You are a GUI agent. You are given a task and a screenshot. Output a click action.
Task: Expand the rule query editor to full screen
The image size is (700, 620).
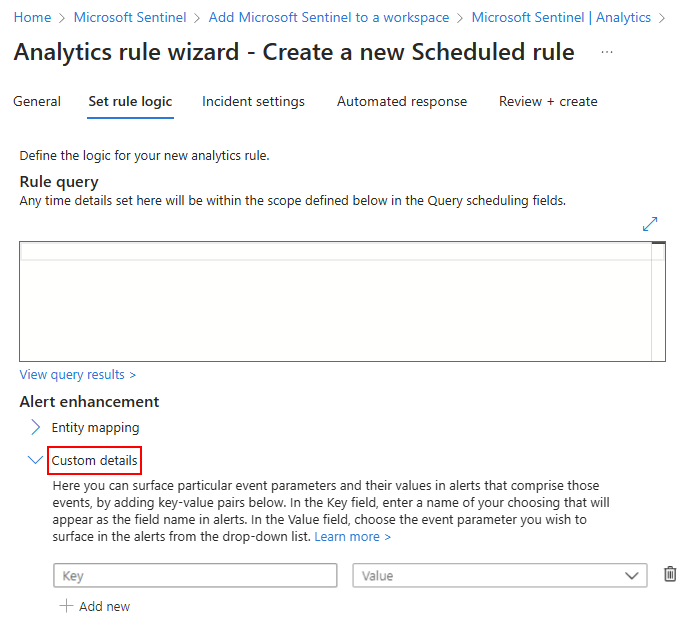tap(650, 224)
